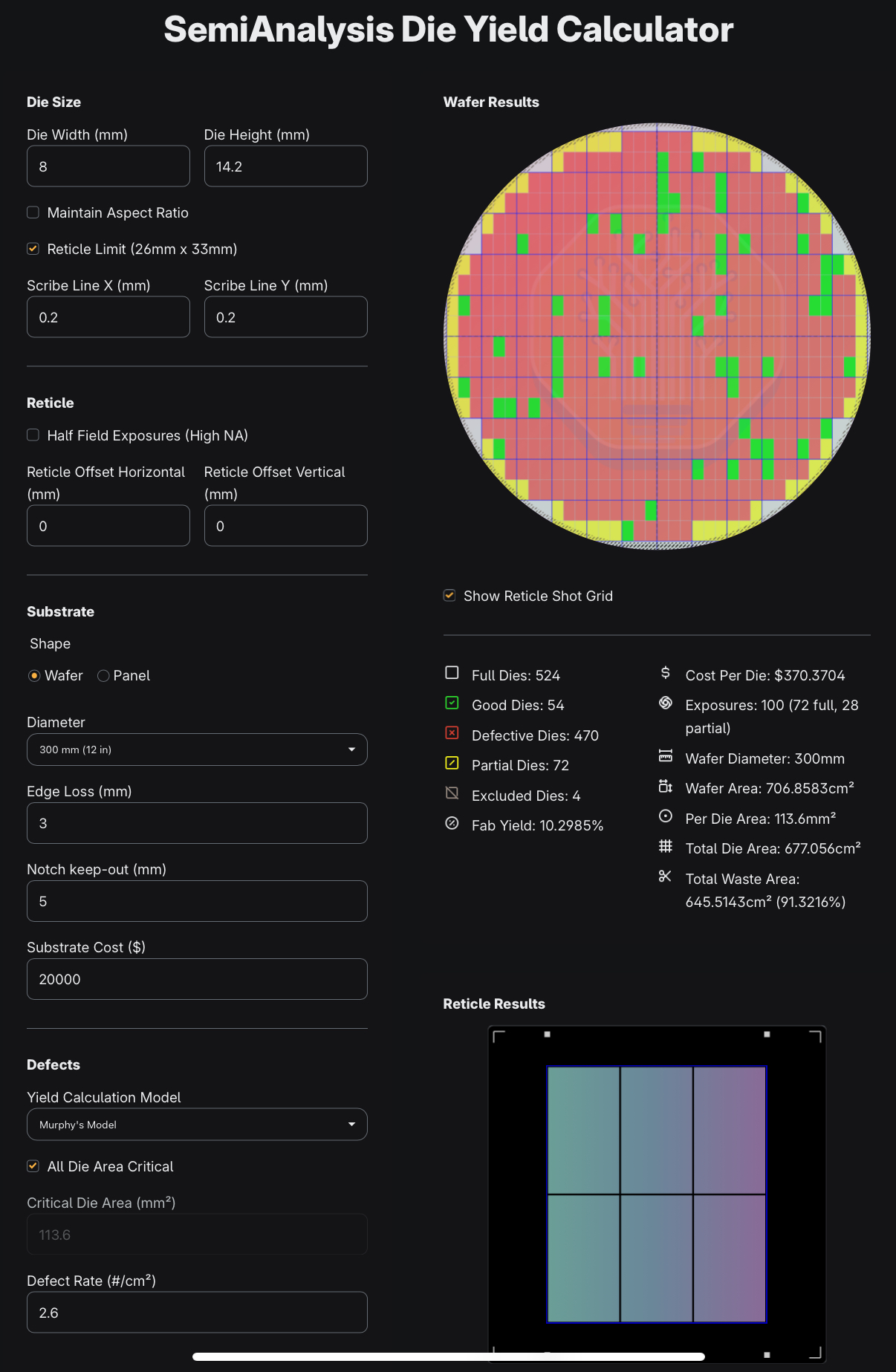
Task: Select the Panel shape radio button
Action: pyautogui.click(x=104, y=676)
